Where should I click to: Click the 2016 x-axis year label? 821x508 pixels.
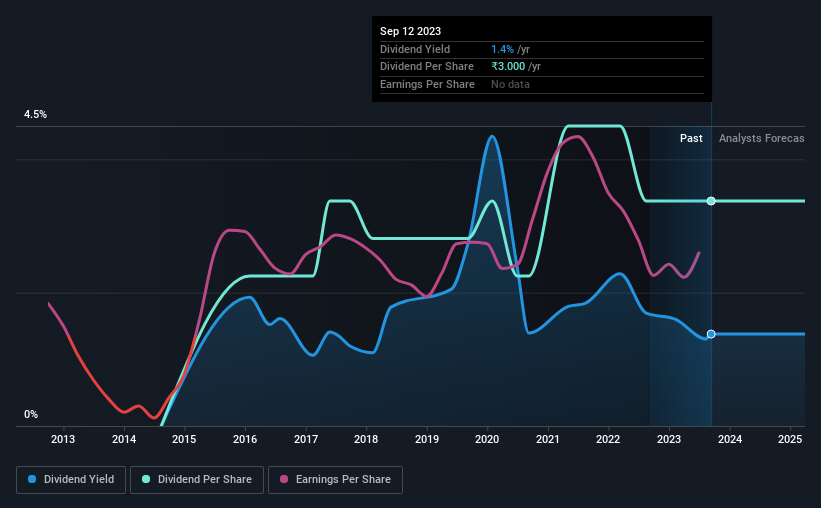[245, 439]
